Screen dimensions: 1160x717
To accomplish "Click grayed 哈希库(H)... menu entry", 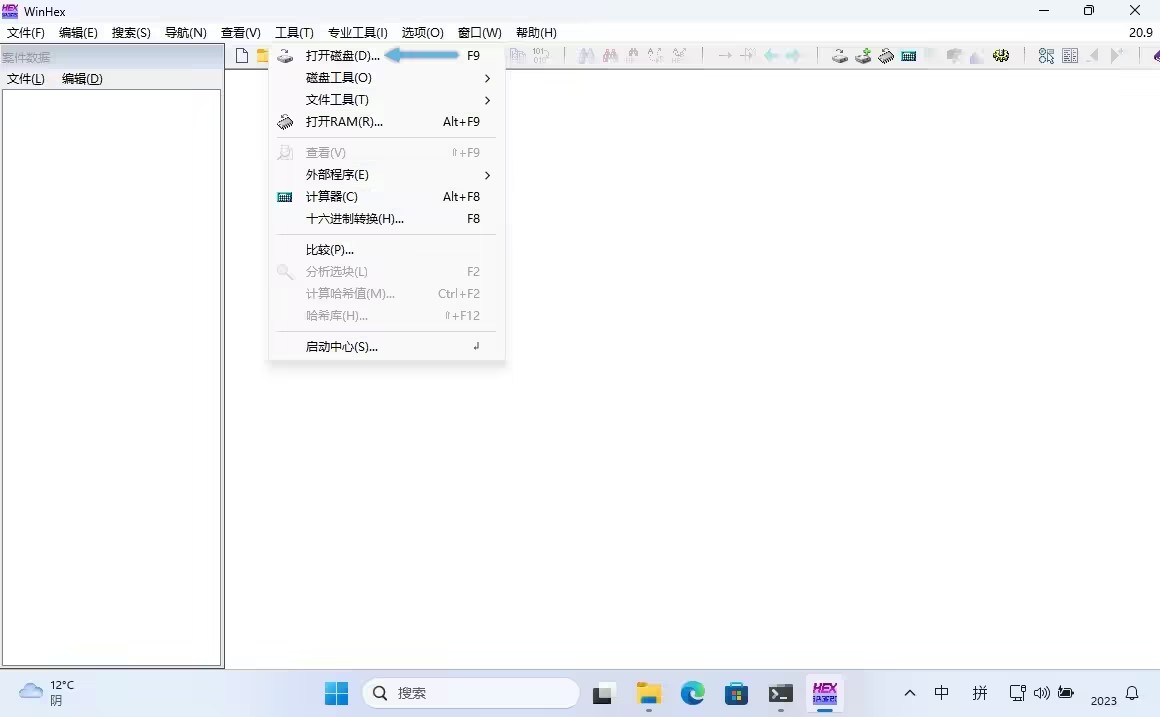I will click(386, 315).
